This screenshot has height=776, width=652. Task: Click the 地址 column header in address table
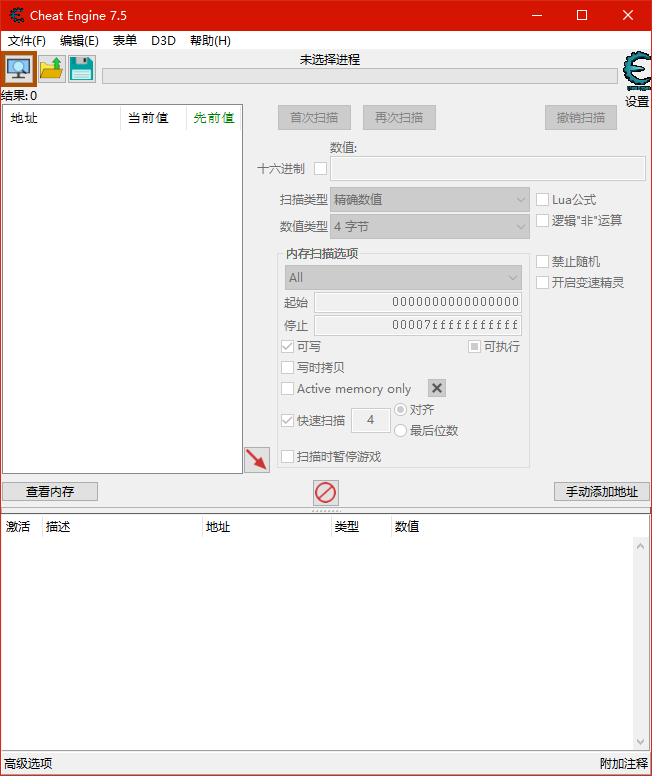tap(266, 527)
